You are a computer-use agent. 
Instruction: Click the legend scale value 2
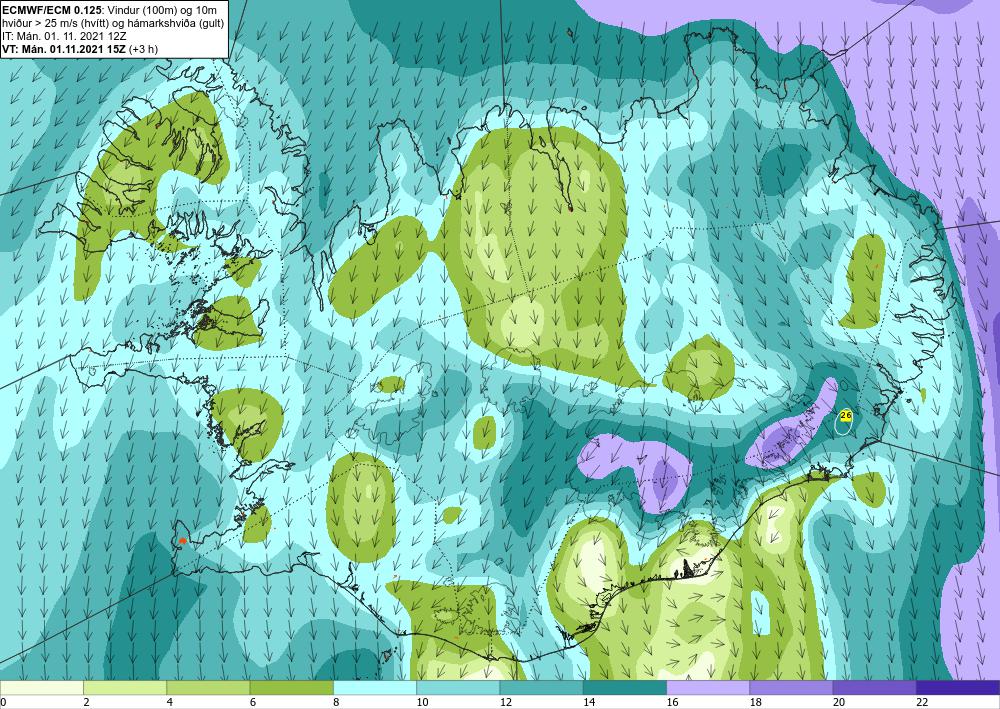[86, 702]
